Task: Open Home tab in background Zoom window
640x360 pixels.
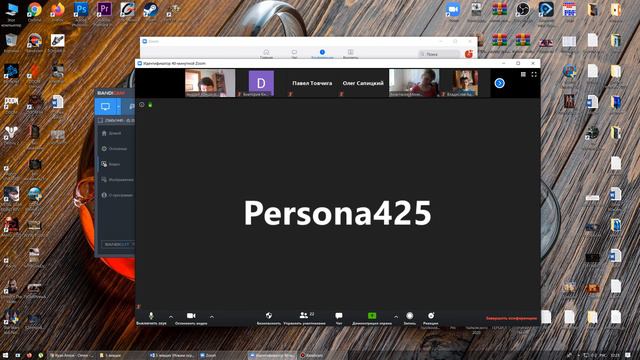Action: tap(266, 54)
